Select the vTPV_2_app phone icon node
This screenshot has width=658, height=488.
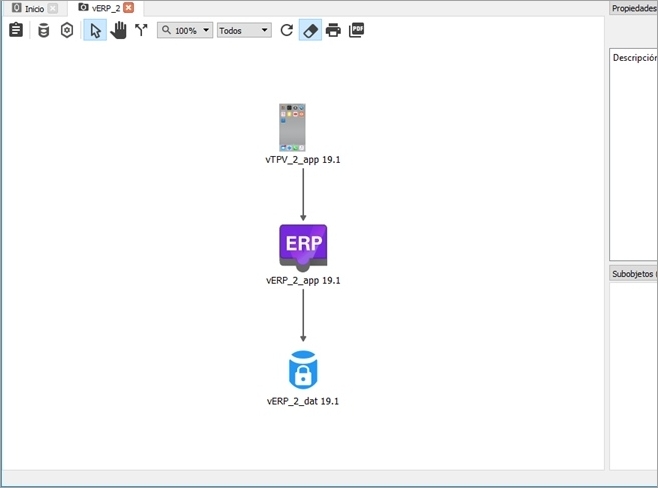(292, 127)
